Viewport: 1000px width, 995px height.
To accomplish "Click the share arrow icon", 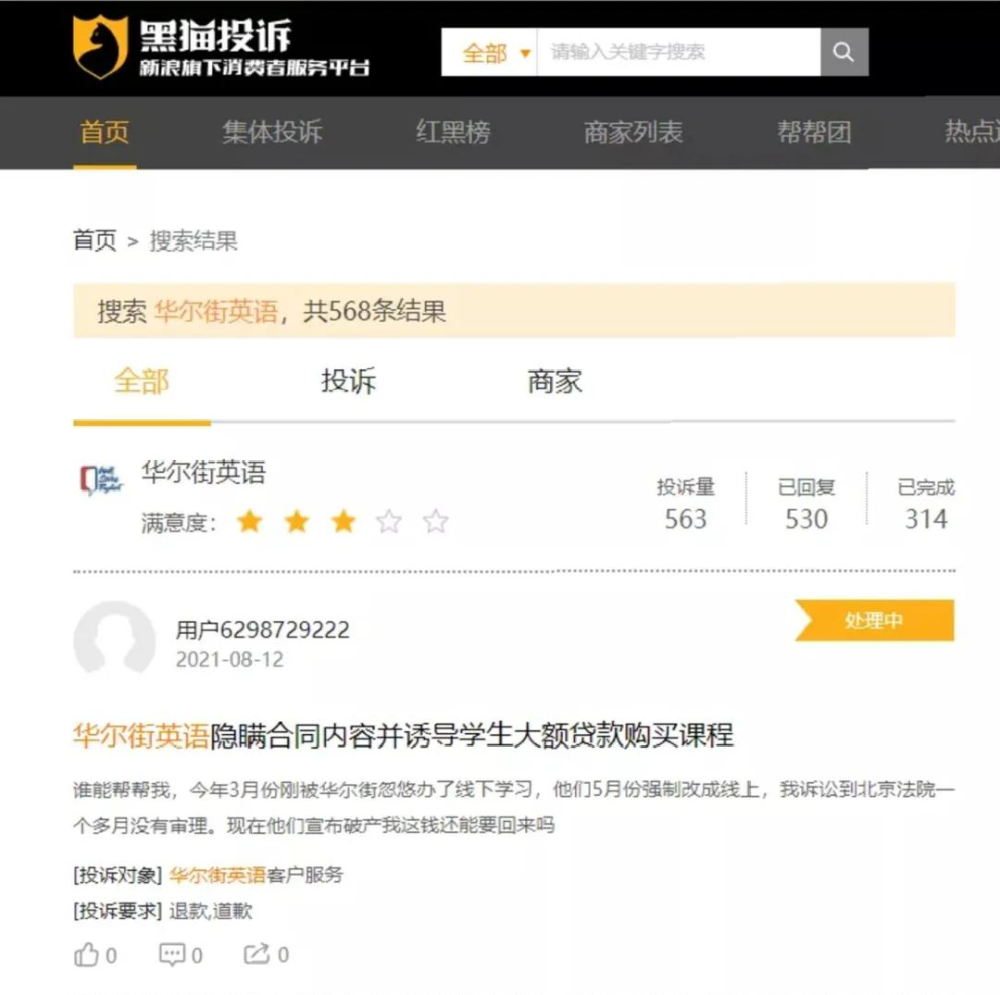I will 257,954.
